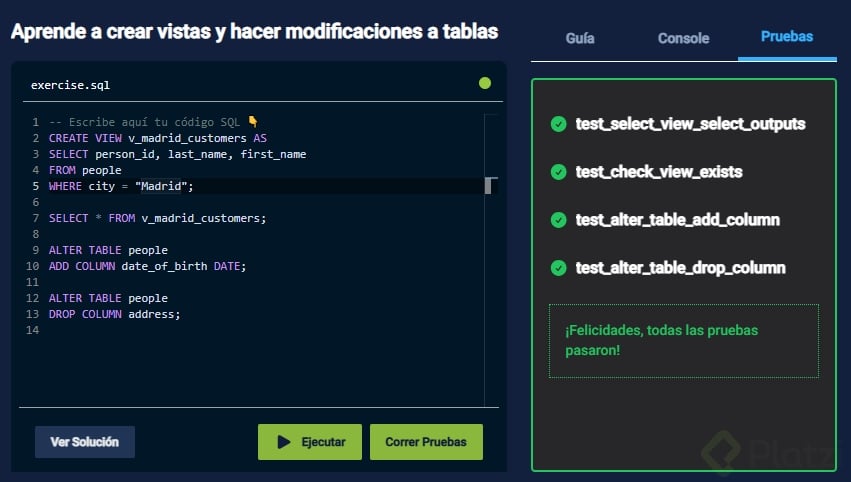The height and width of the screenshot is (482, 851).
Task: Open the Console tab
Action: [x=683, y=38]
